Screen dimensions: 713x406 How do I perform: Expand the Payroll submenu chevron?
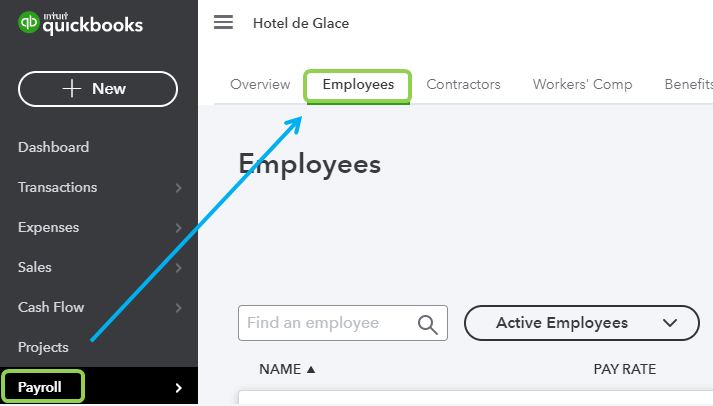pos(179,388)
